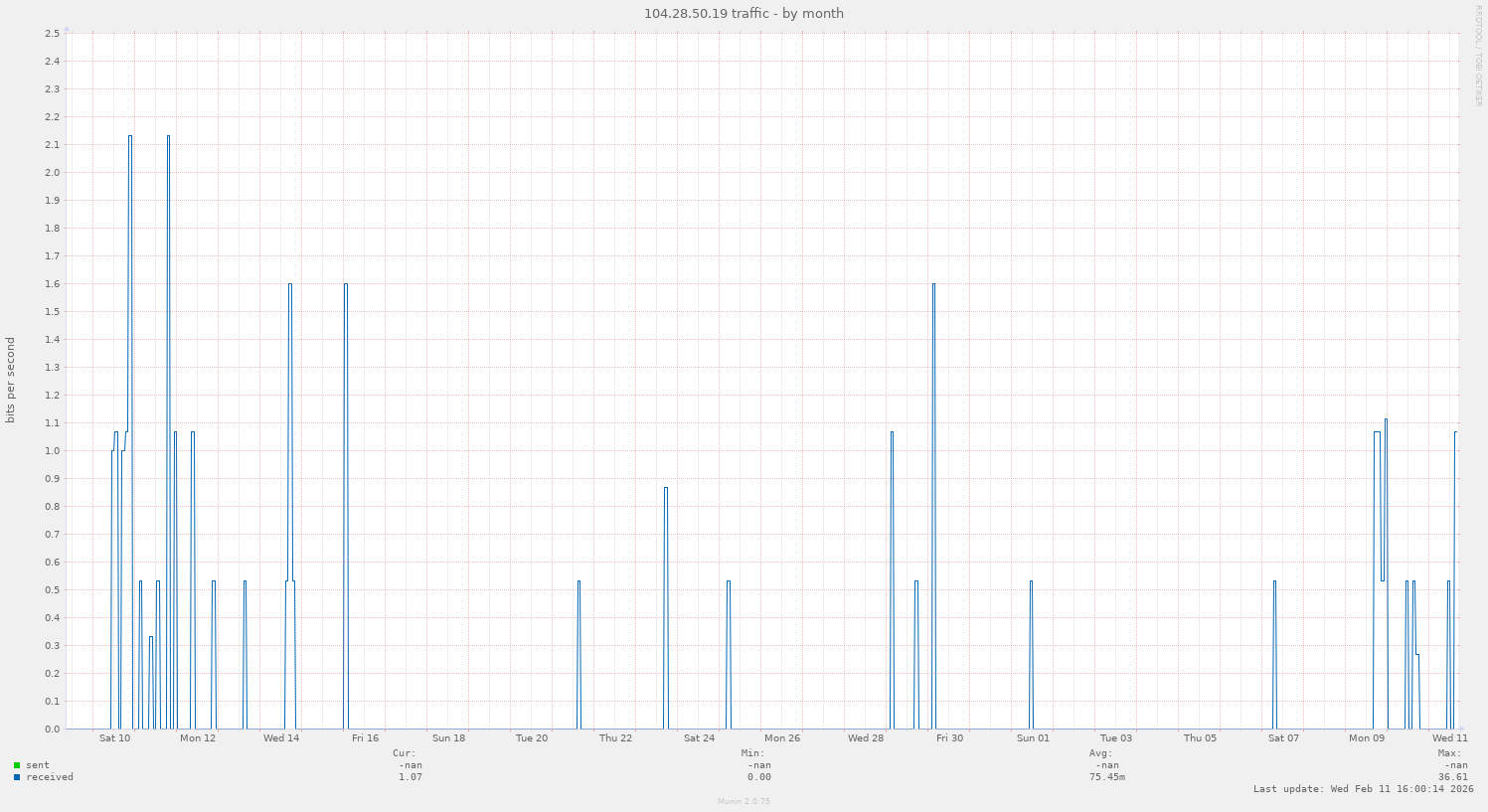Click the received Max value 36.61
Image resolution: width=1488 pixels, height=812 pixels.
(x=1452, y=777)
